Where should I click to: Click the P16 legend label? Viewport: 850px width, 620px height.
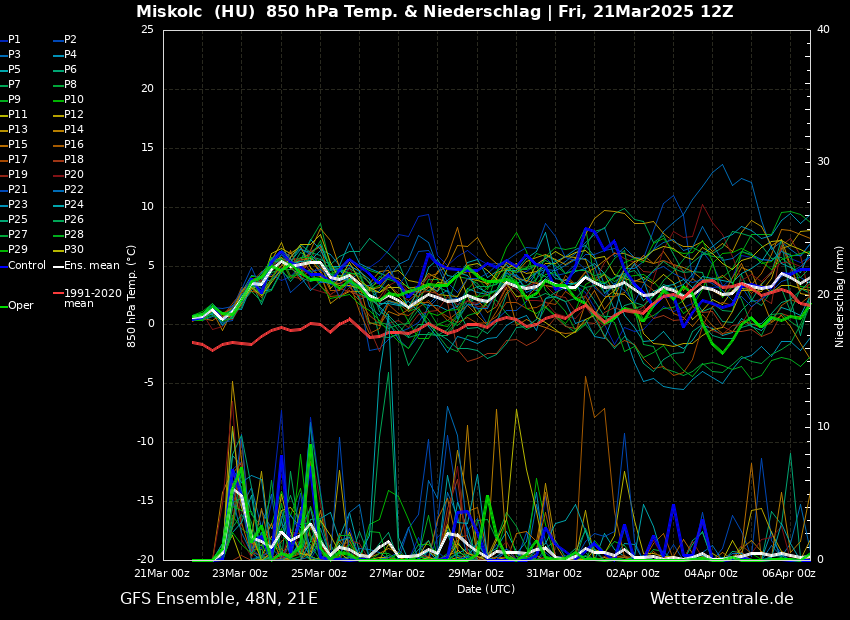(74, 145)
